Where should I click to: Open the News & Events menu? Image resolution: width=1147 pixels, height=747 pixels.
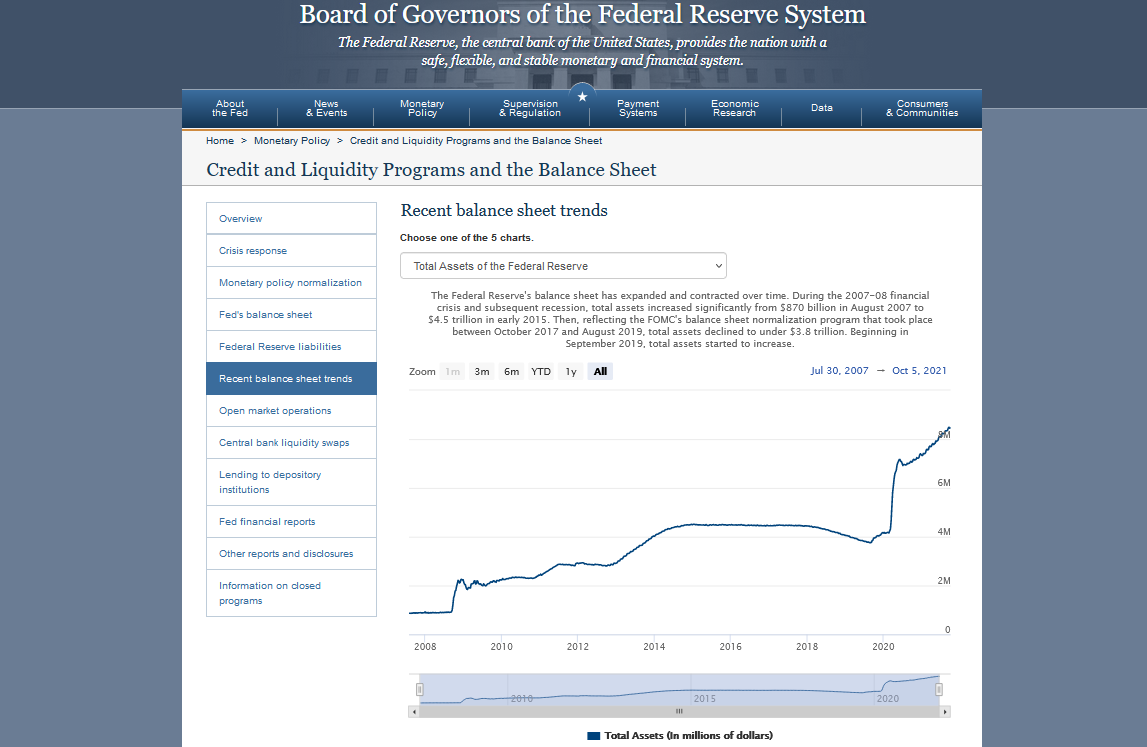[326, 108]
